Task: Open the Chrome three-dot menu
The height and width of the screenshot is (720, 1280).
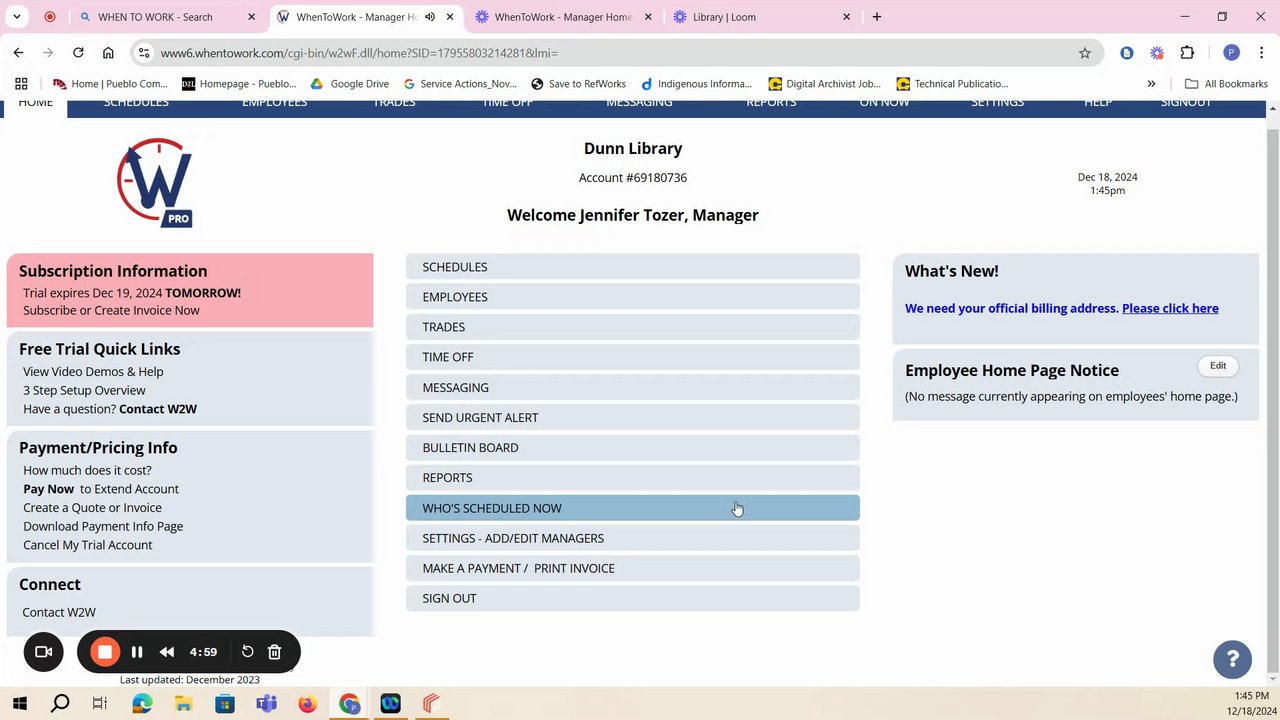Action: 1261,53
